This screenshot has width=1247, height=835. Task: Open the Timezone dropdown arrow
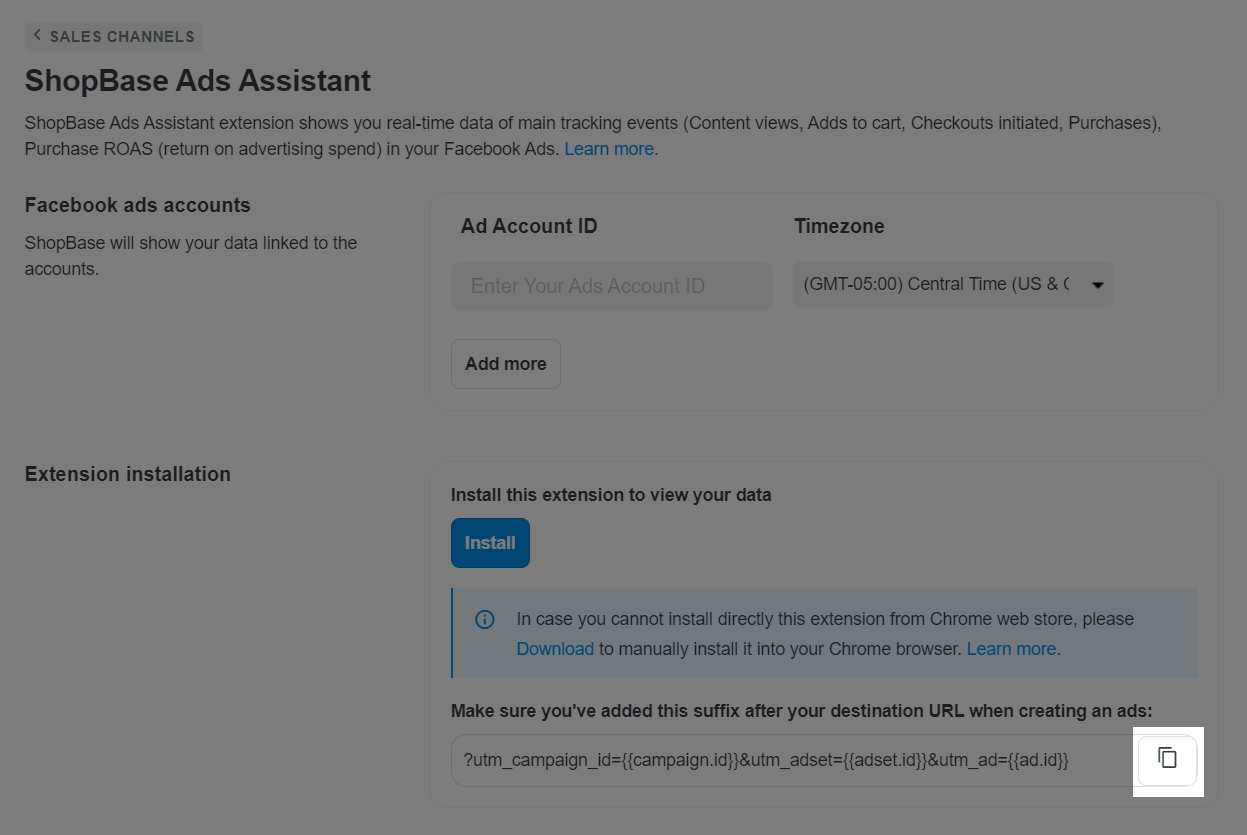tap(1097, 285)
